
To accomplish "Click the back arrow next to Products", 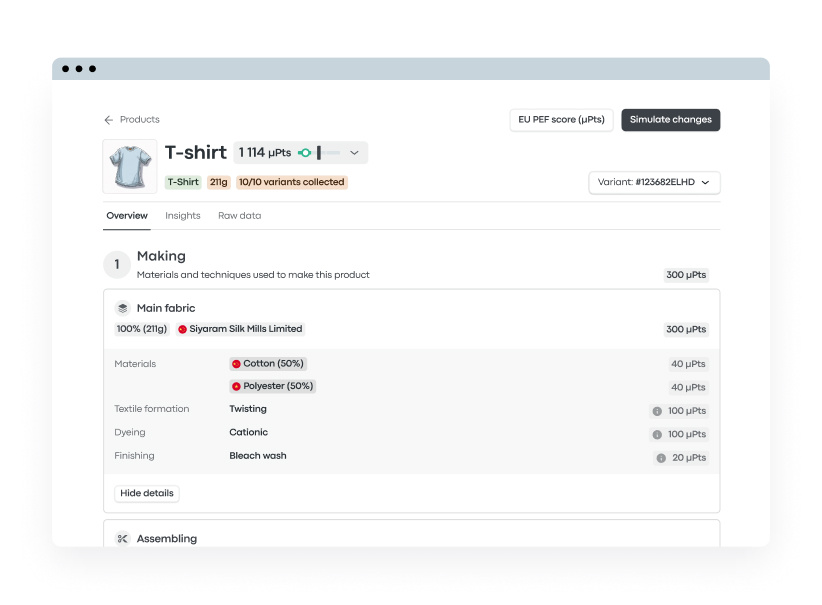I will [x=109, y=120].
